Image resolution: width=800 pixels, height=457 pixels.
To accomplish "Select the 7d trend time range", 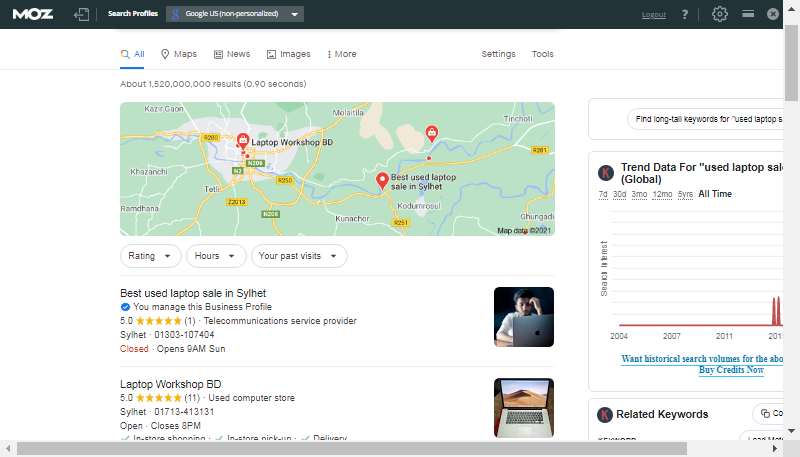I will click(x=603, y=194).
